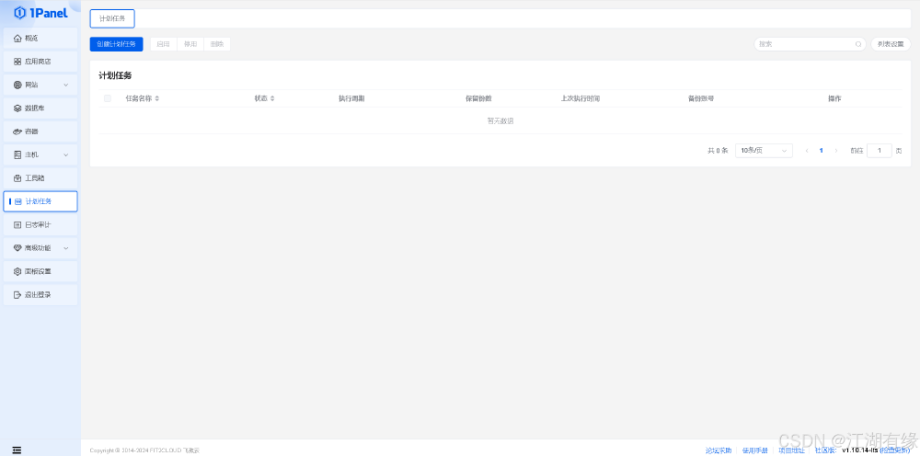Click the go-to page number input
The width and height of the screenshot is (920, 456).
click(x=879, y=151)
